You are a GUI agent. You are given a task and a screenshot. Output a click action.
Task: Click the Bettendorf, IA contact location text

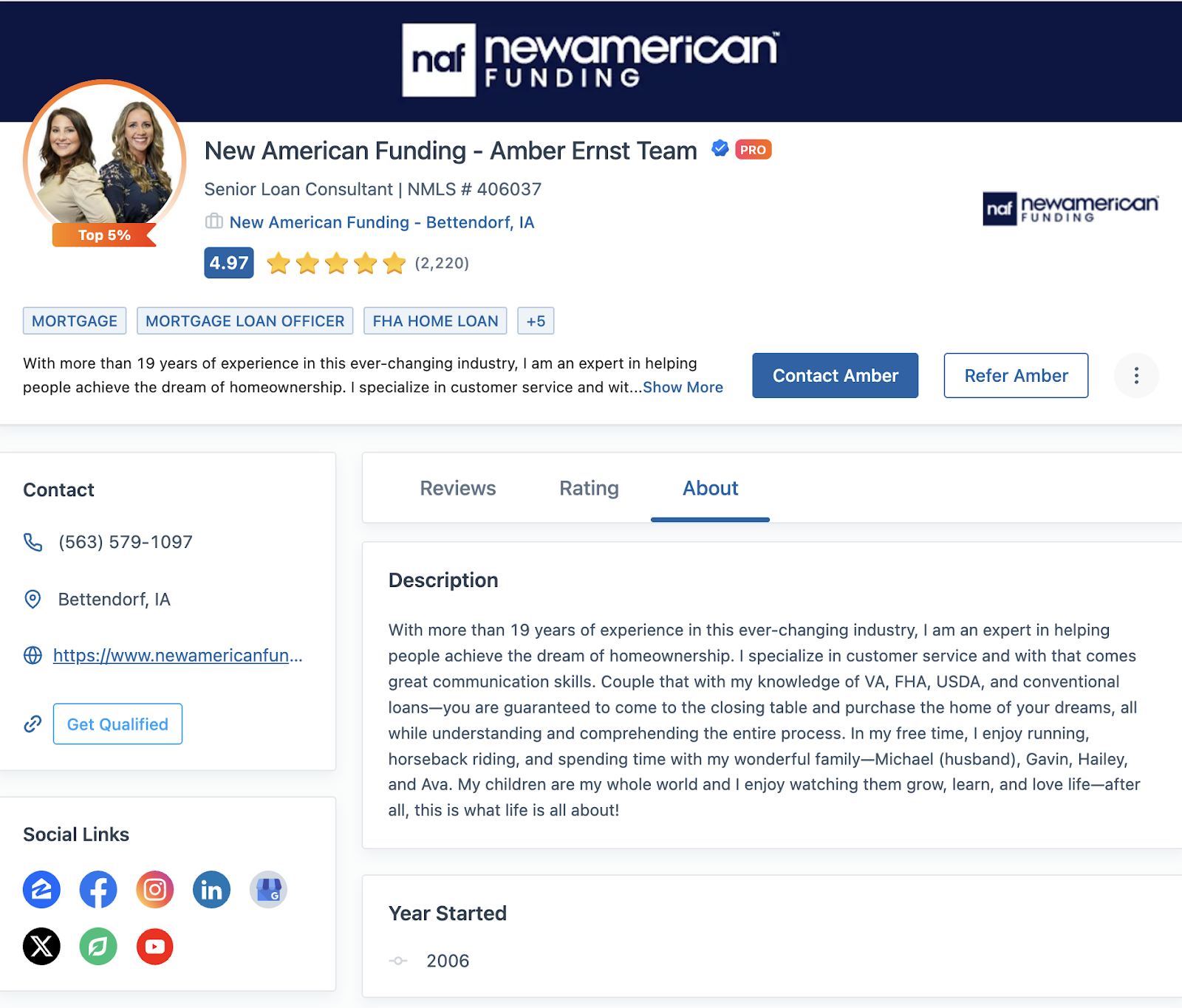click(115, 599)
